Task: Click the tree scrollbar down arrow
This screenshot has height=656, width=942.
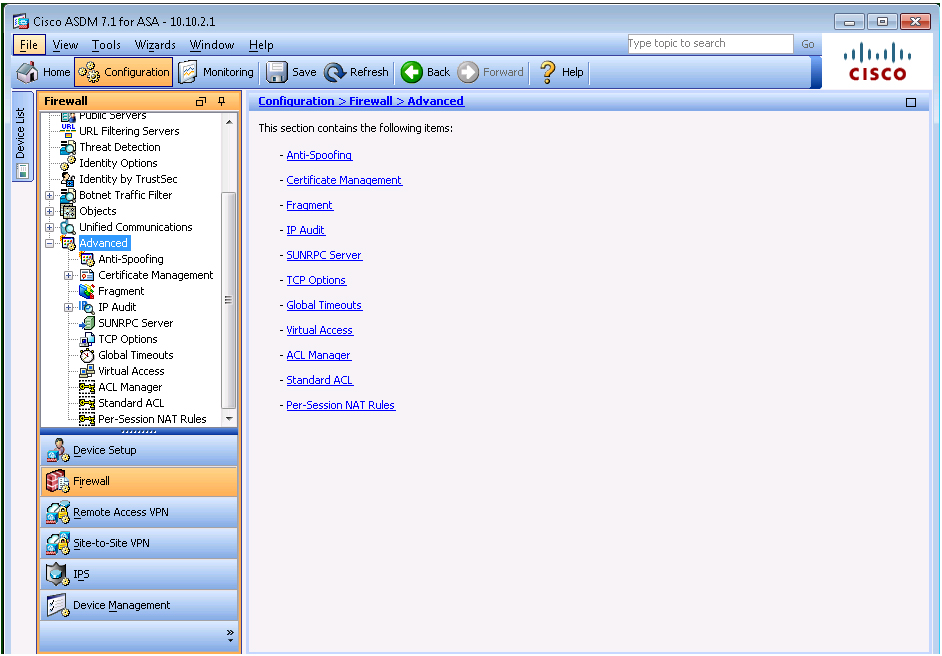Action: tap(229, 418)
